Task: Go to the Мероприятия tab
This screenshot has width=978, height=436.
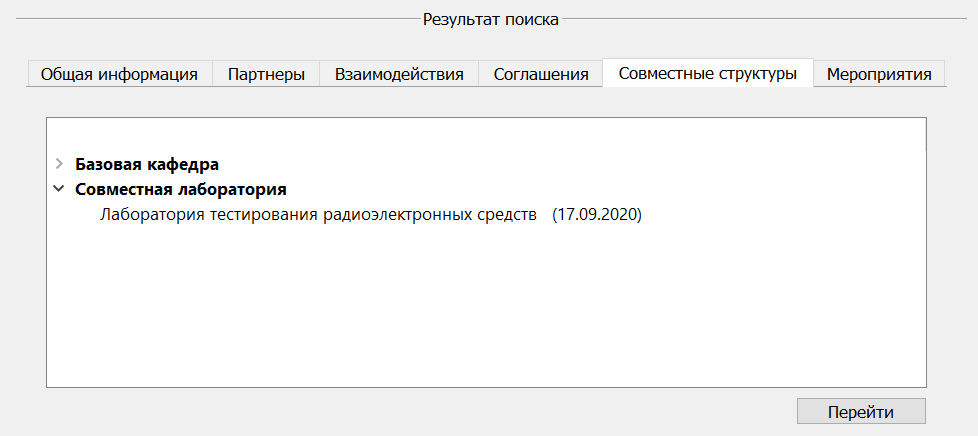Action: pos(879,74)
